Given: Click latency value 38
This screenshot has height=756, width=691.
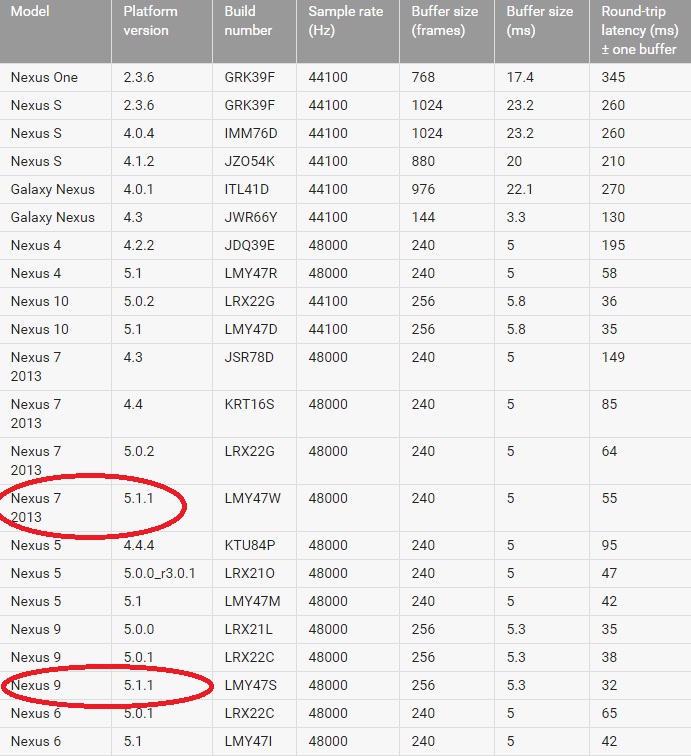Looking at the screenshot, I should coord(609,657).
